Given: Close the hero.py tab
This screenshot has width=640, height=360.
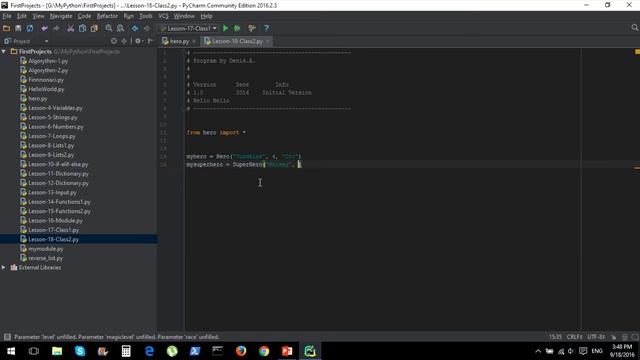Looking at the screenshot, I should 193,41.
